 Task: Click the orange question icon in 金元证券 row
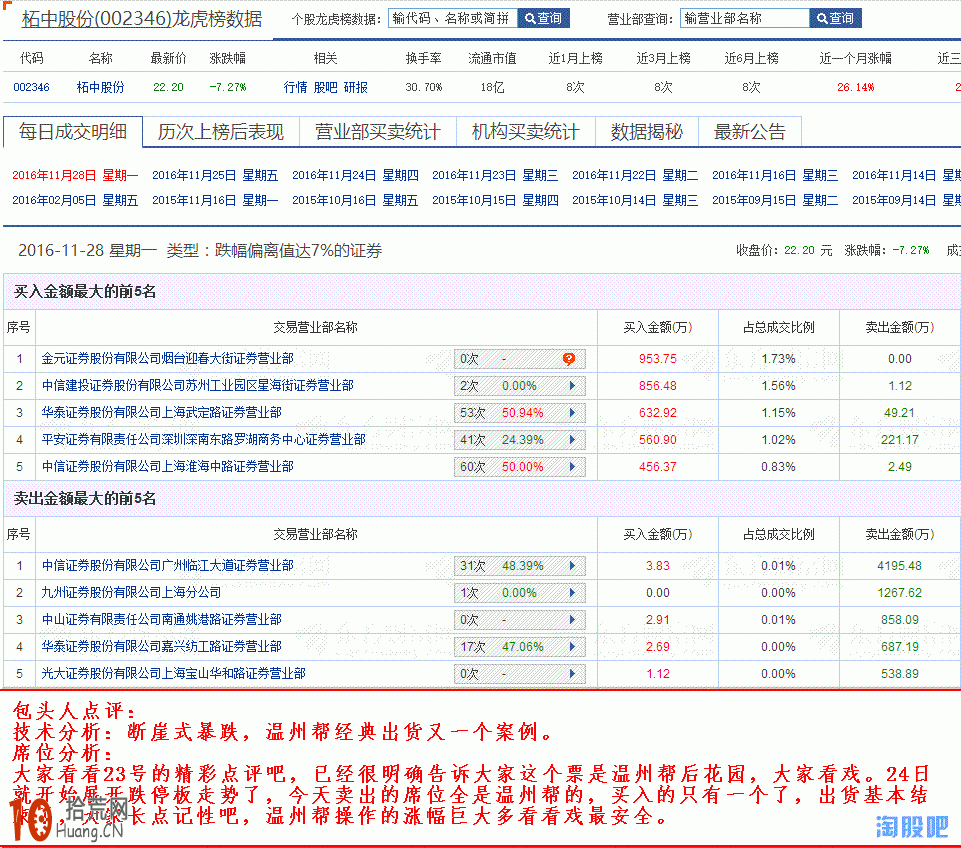(x=569, y=359)
